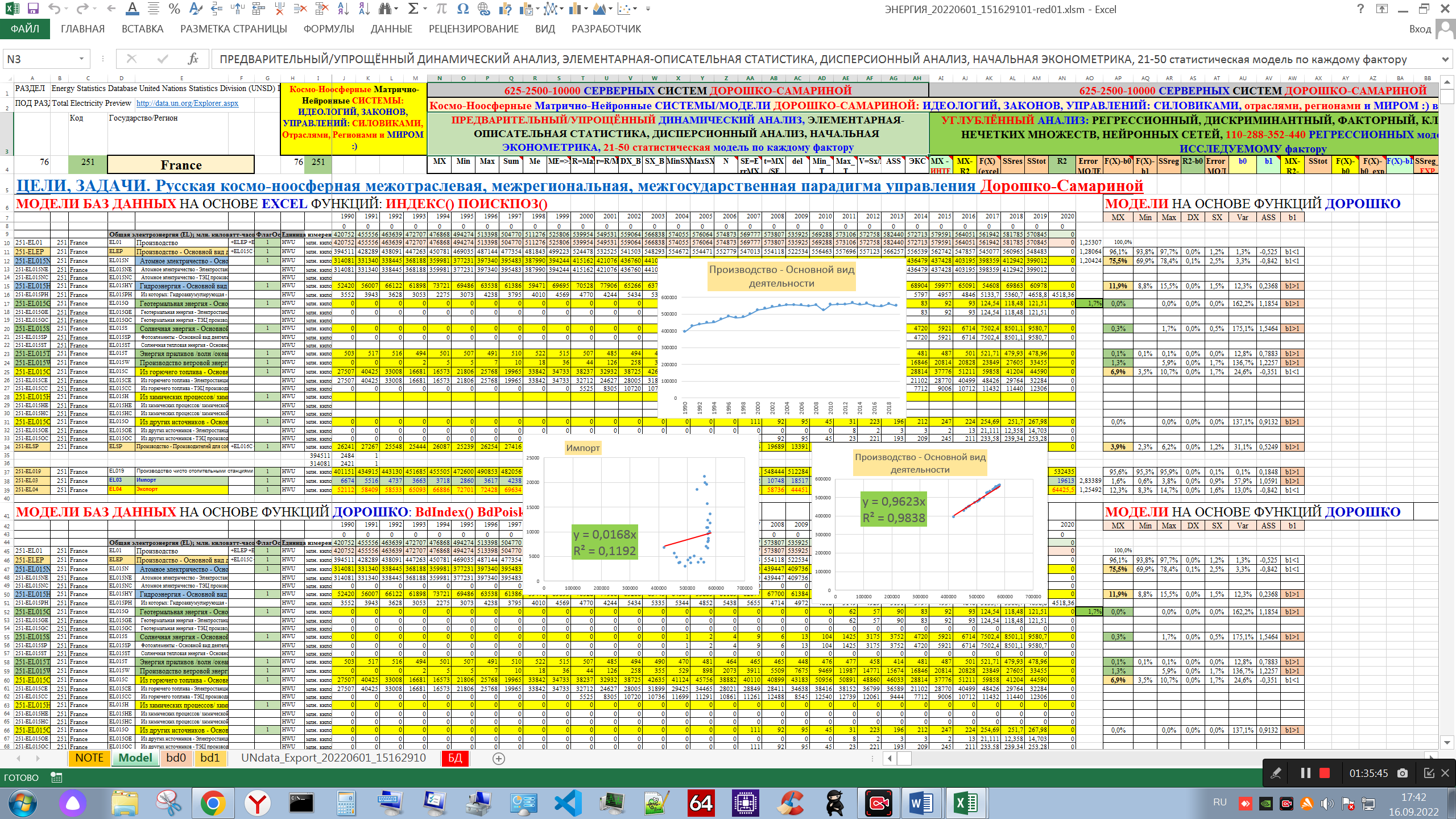The height and width of the screenshot is (819, 1456).
Task: Click the percent style icon
Action: pos(174,9)
